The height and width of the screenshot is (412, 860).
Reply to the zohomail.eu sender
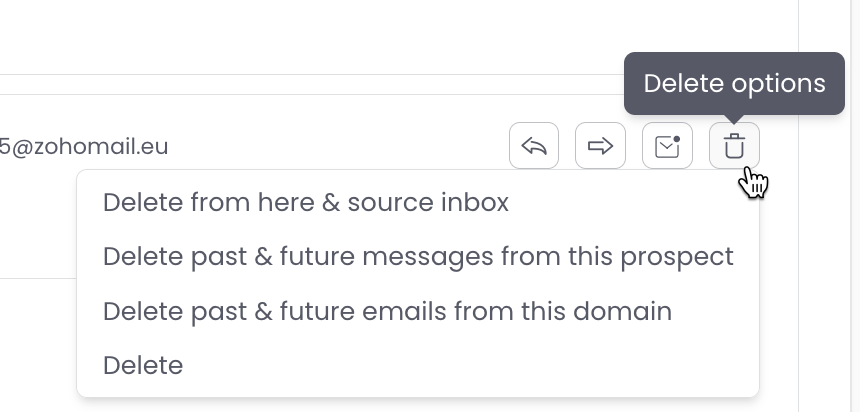(534, 147)
